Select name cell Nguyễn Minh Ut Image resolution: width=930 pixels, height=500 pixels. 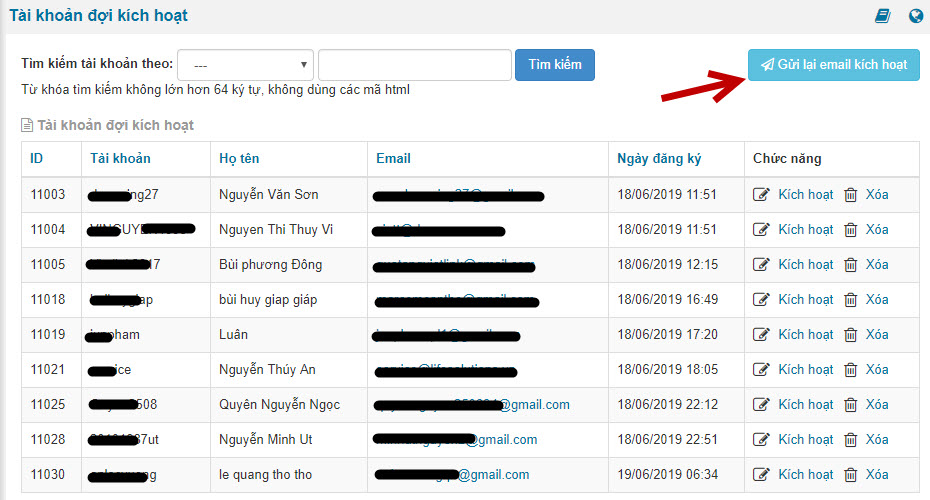click(266, 440)
